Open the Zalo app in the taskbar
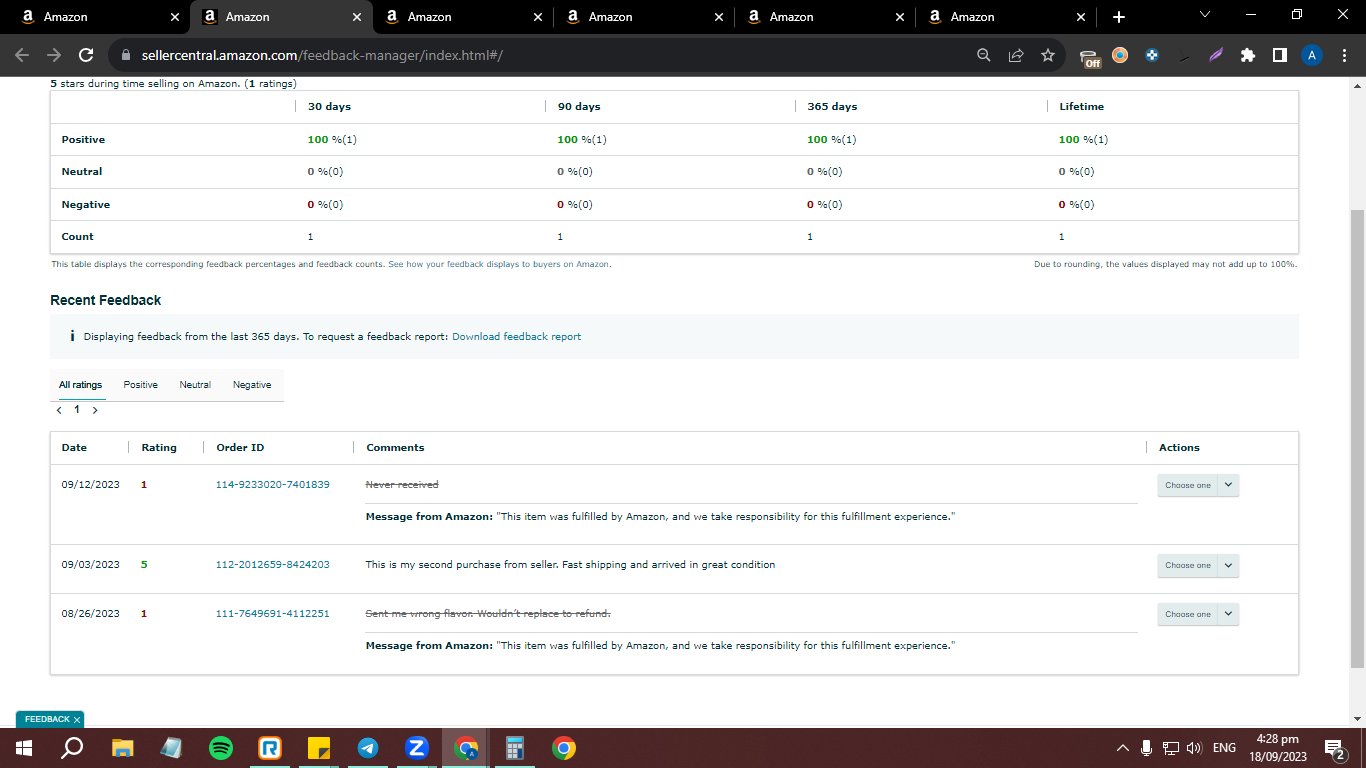 417,747
